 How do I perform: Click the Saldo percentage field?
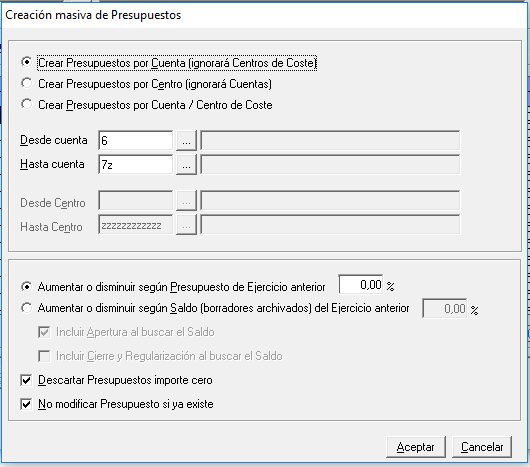coord(444,308)
